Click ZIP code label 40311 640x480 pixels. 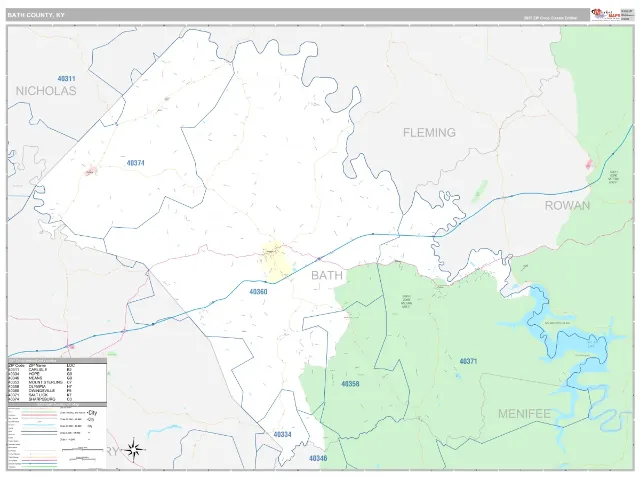tap(67, 78)
